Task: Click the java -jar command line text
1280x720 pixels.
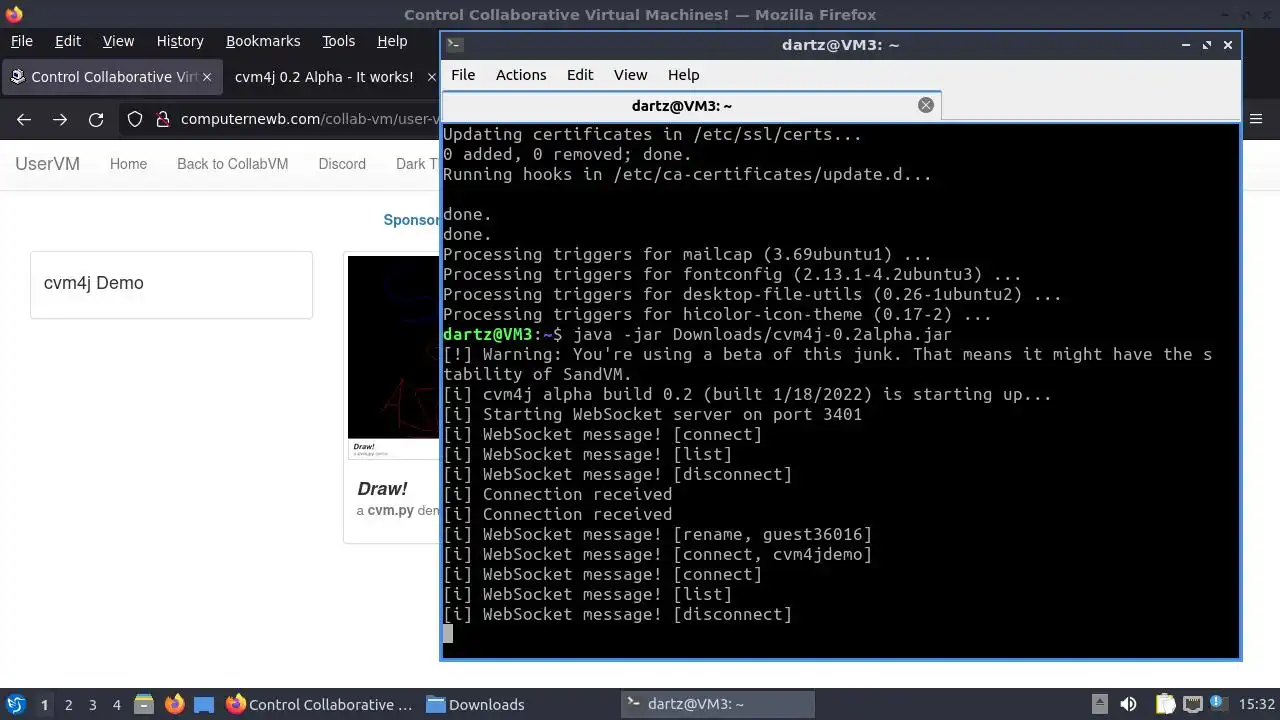Action: [x=762, y=334]
